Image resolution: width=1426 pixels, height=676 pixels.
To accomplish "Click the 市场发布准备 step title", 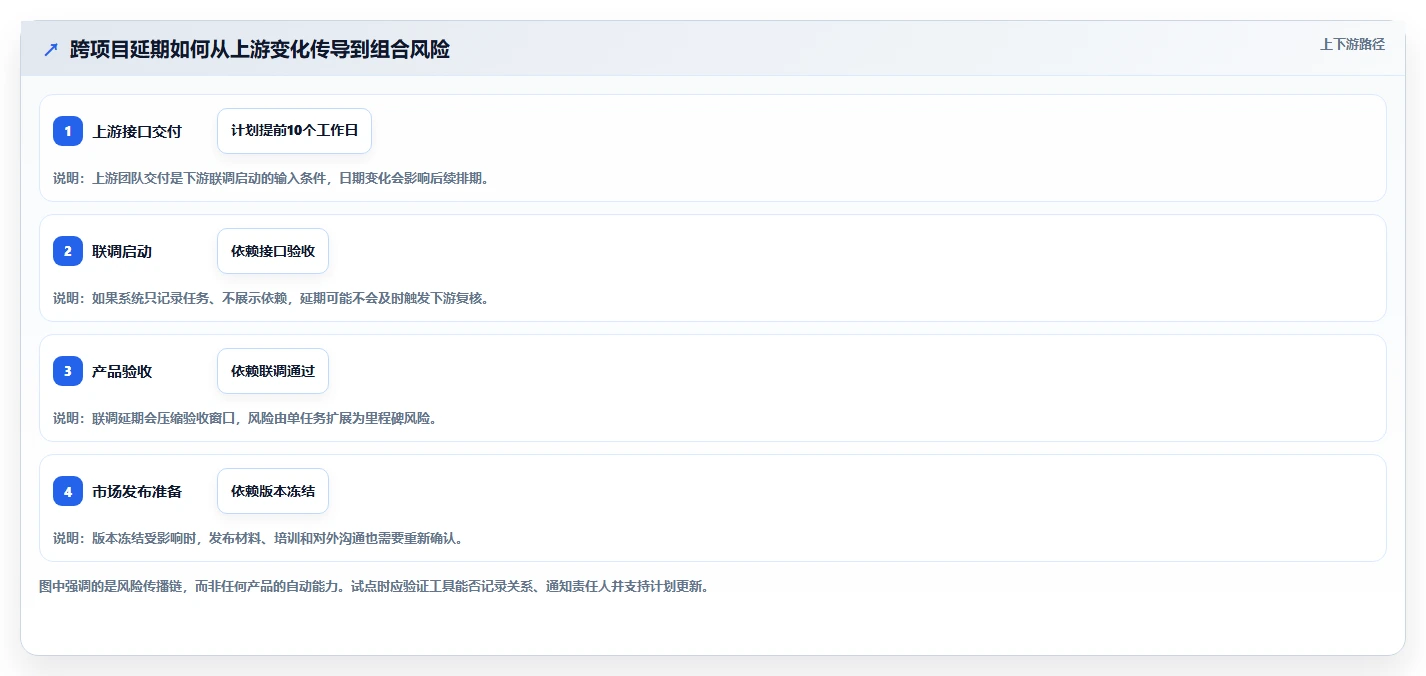I will [137, 491].
